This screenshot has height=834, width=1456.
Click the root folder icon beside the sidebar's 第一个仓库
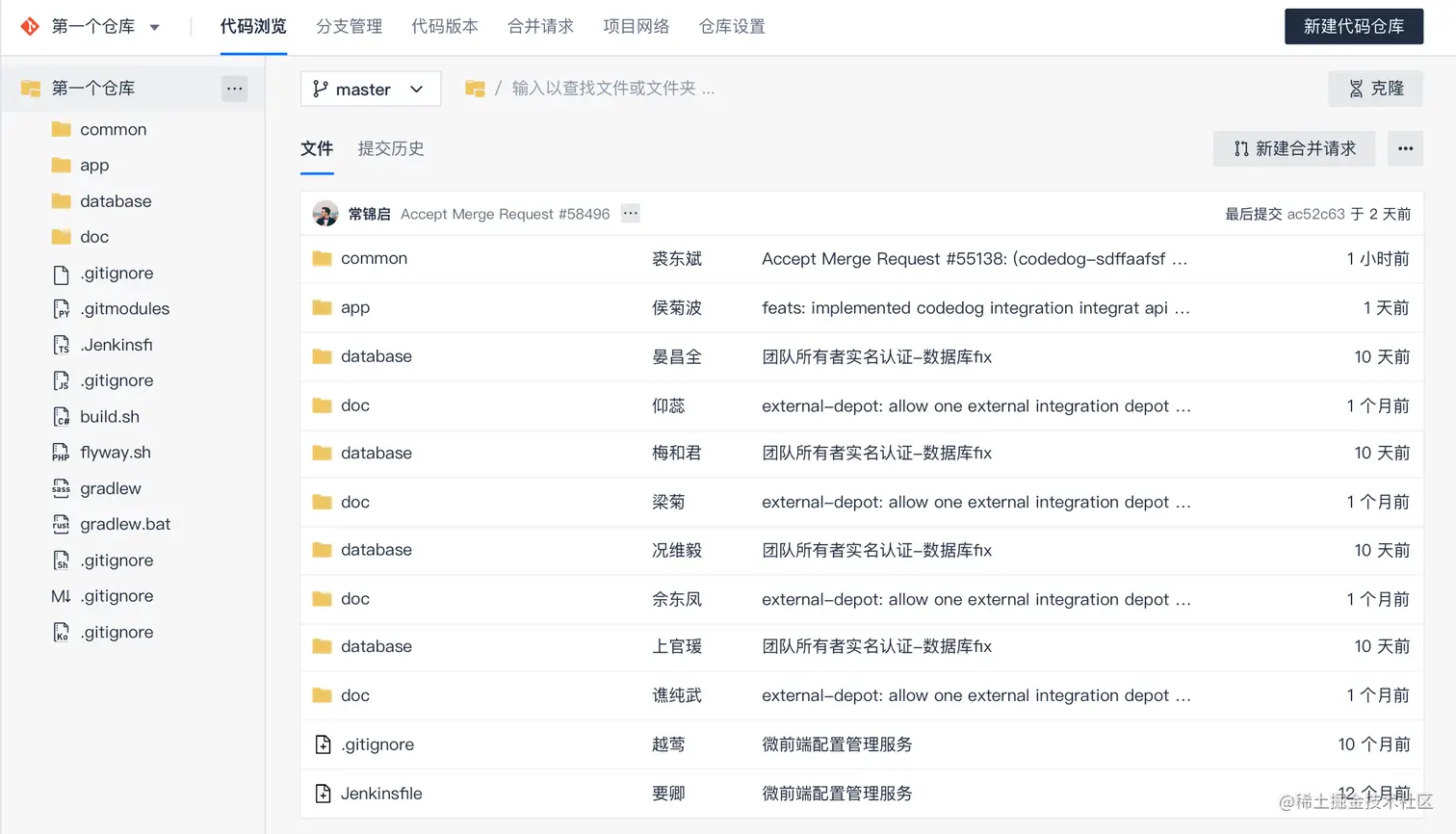[x=31, y=89]
